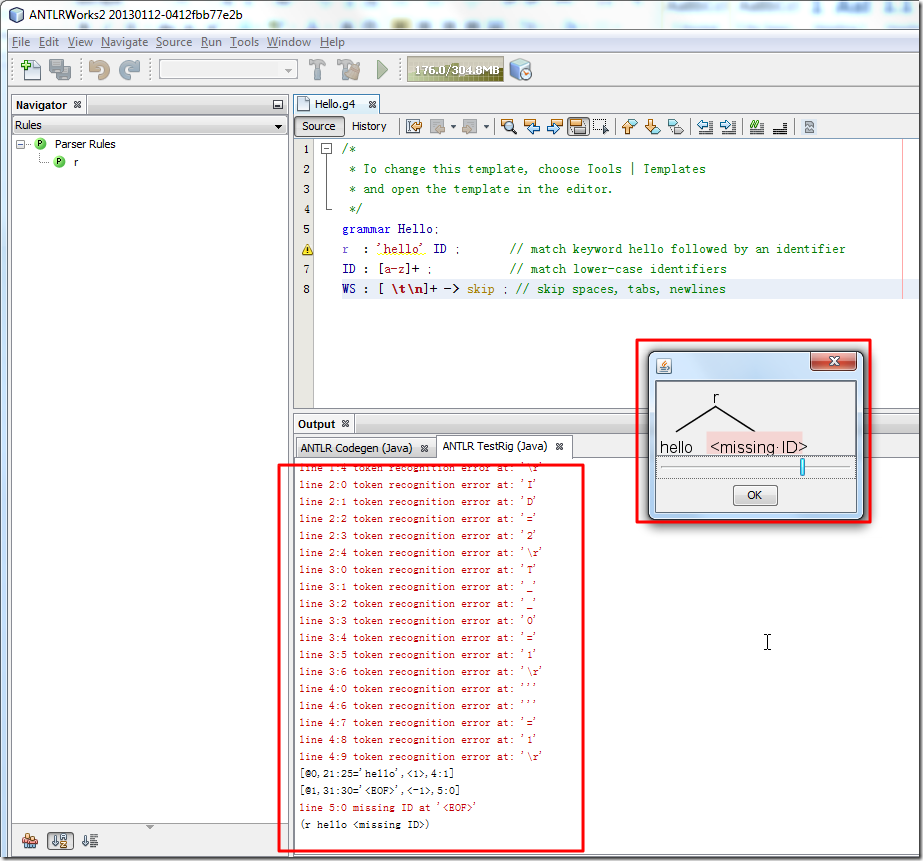This screenshot has height=861, width=923.
Task: Select Parser Rules in Navigator tree
Action: pyautogui.click(x=85, y=144)
